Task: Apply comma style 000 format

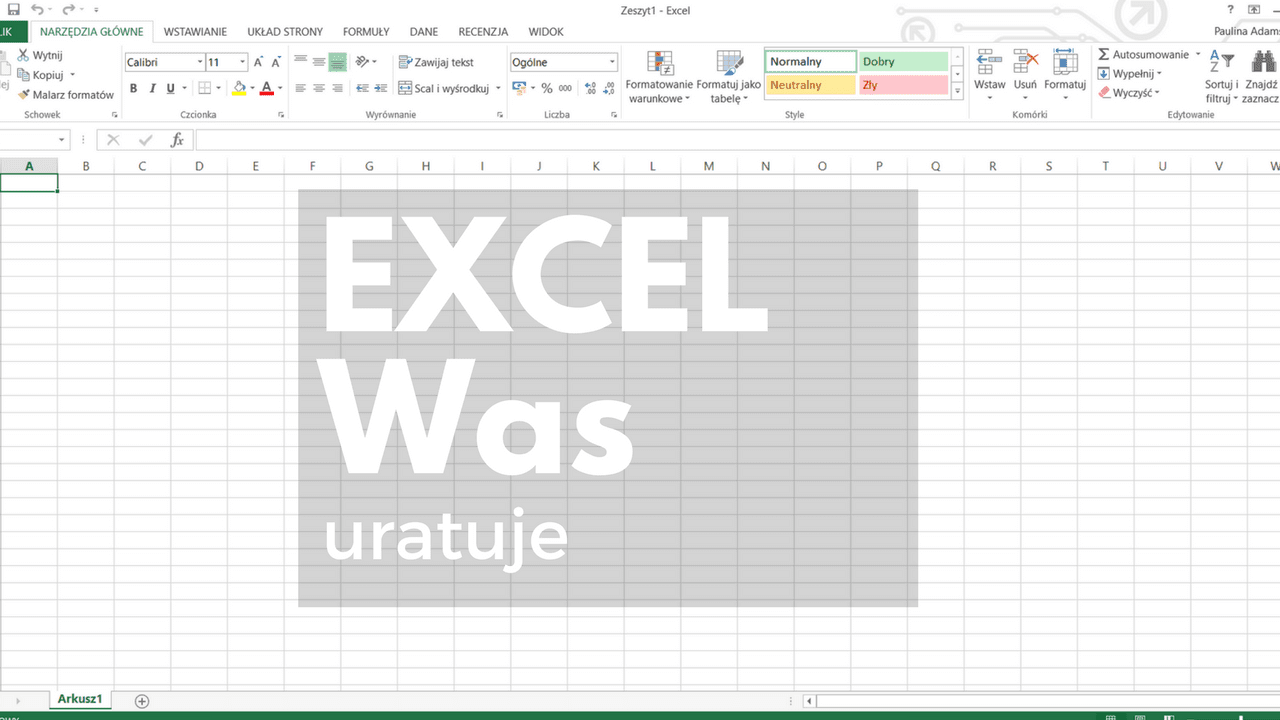Action: tap(566, 88)
